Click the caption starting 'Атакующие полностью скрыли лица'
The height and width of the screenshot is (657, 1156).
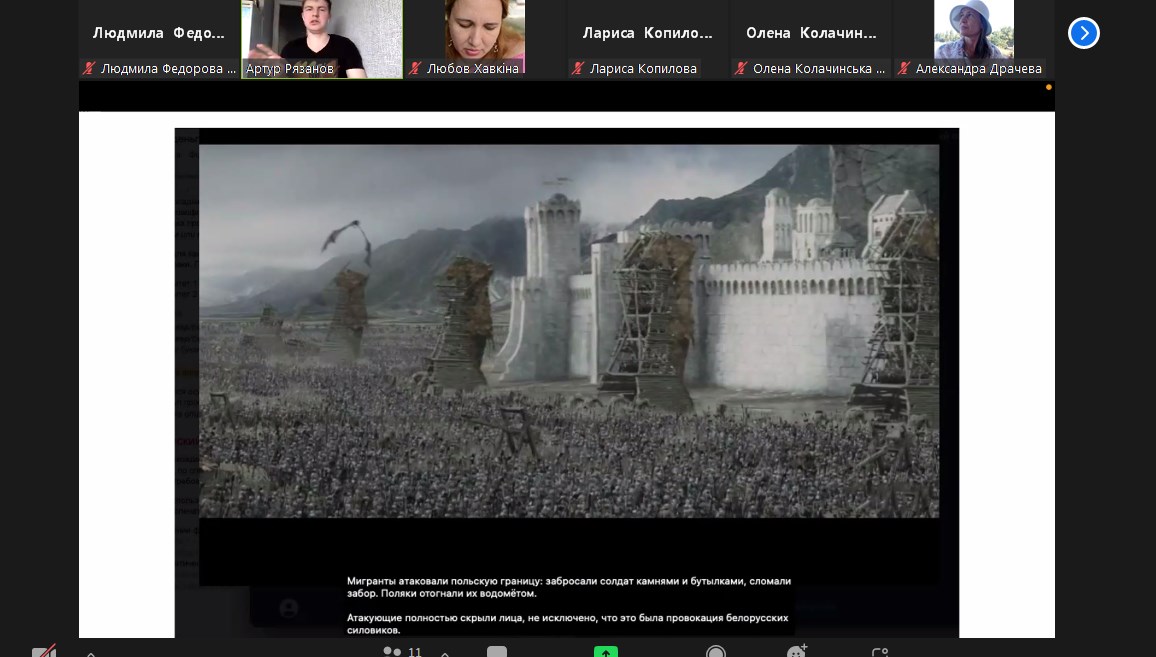[x=568, y=624]
